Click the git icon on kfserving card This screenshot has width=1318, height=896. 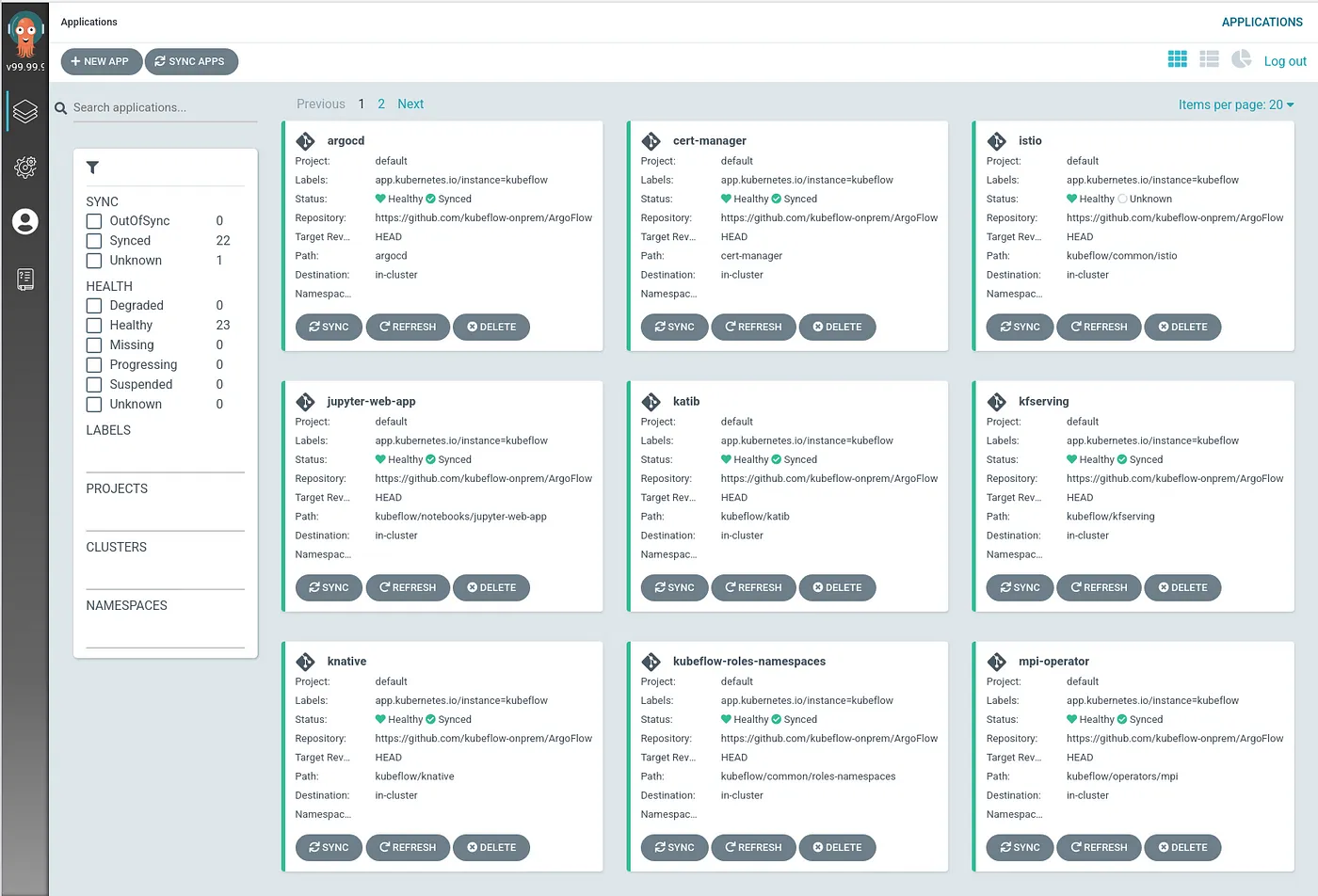pos(997,402)
